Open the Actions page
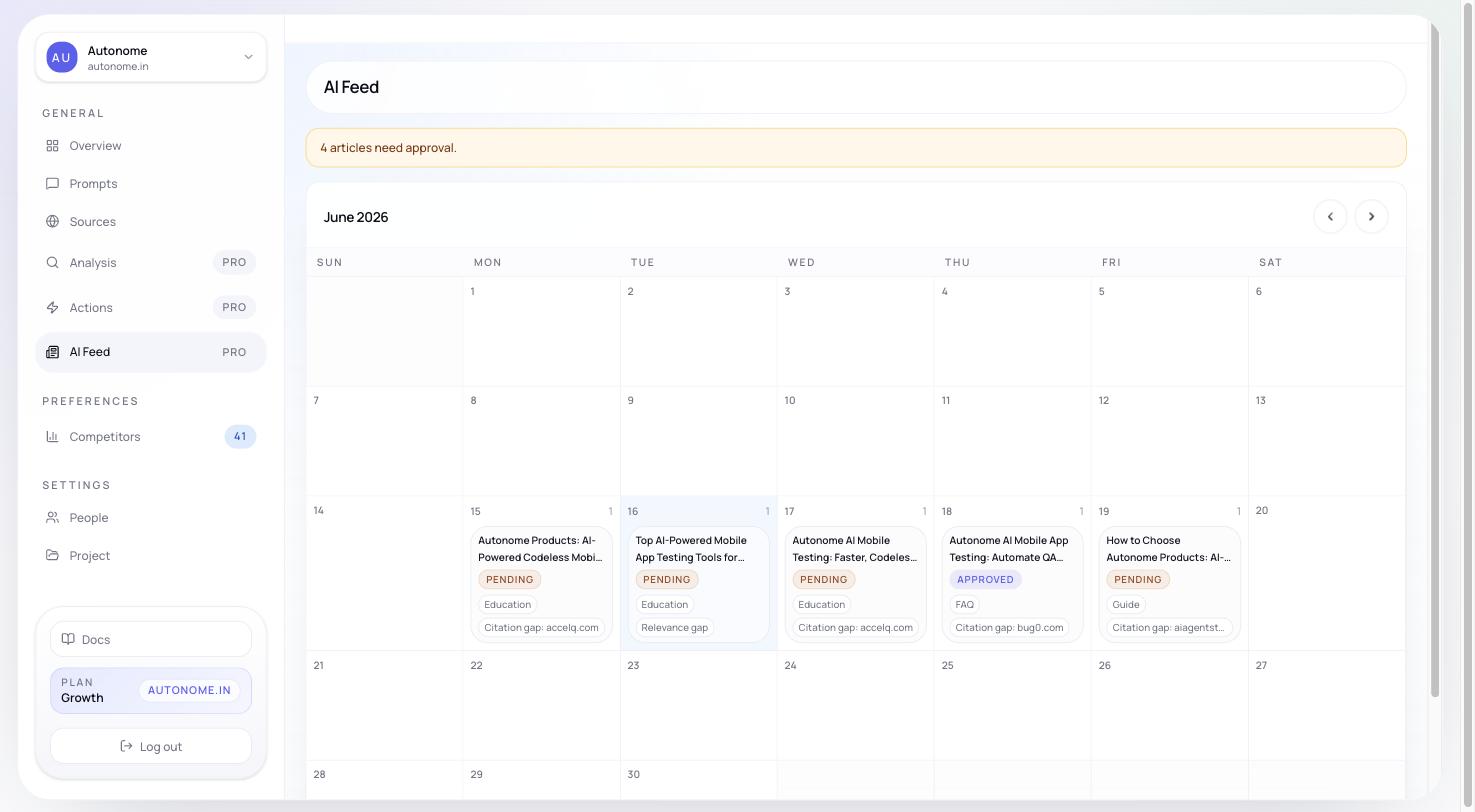 click(151, 308)
